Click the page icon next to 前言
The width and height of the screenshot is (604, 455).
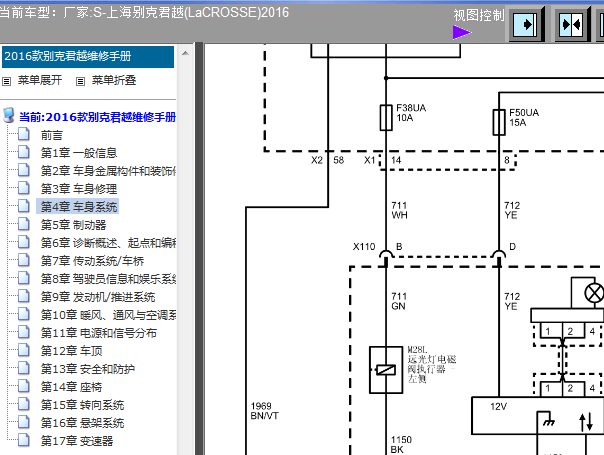[24, 134]
